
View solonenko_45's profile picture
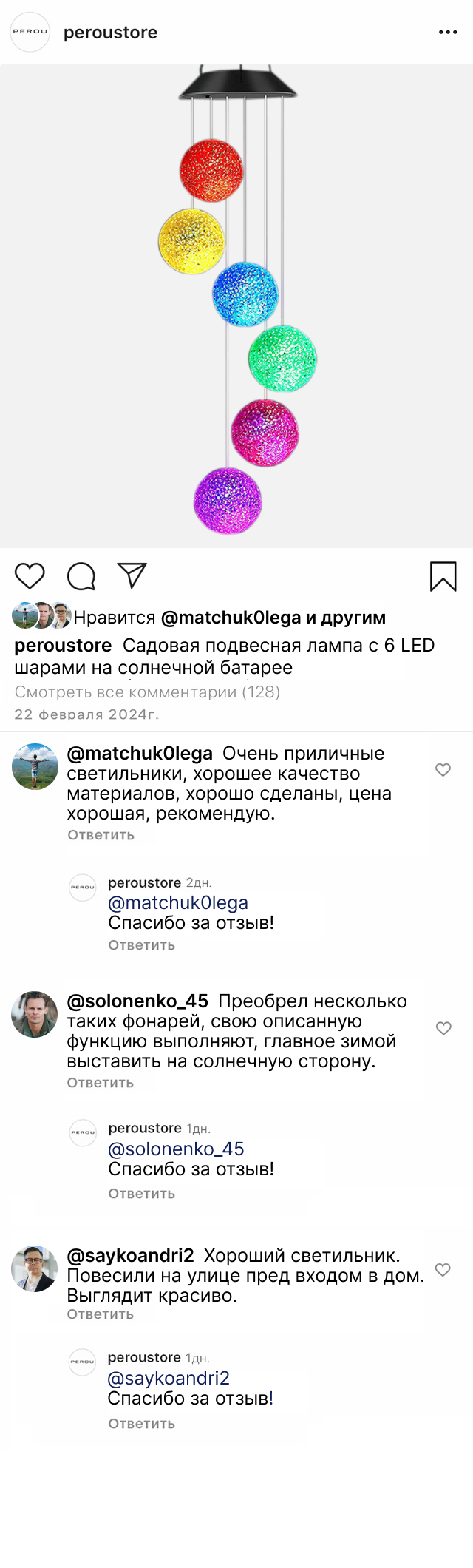pos(35,1014)
